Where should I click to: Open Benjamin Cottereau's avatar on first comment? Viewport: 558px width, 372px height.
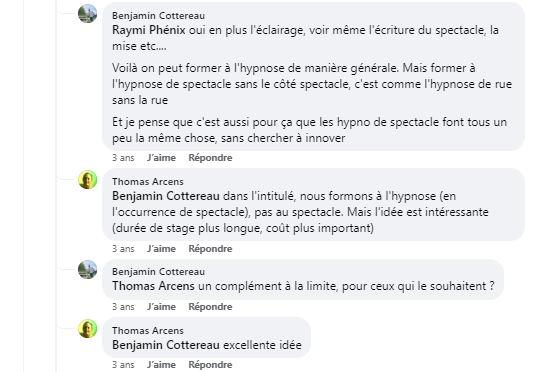pyautogui.click(x=88, y=14)
